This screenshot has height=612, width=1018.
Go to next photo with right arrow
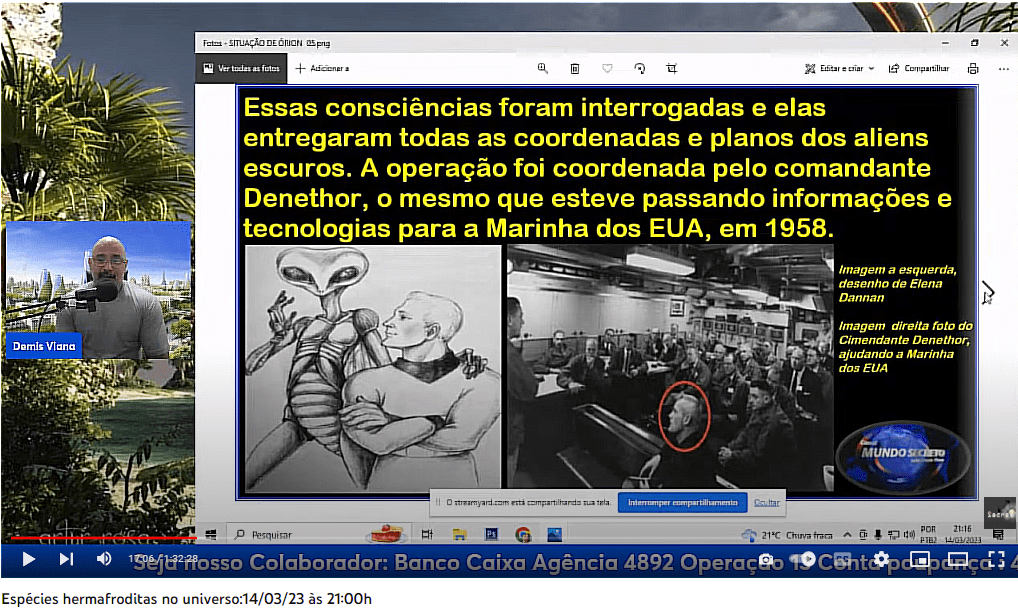coord(989,291)
